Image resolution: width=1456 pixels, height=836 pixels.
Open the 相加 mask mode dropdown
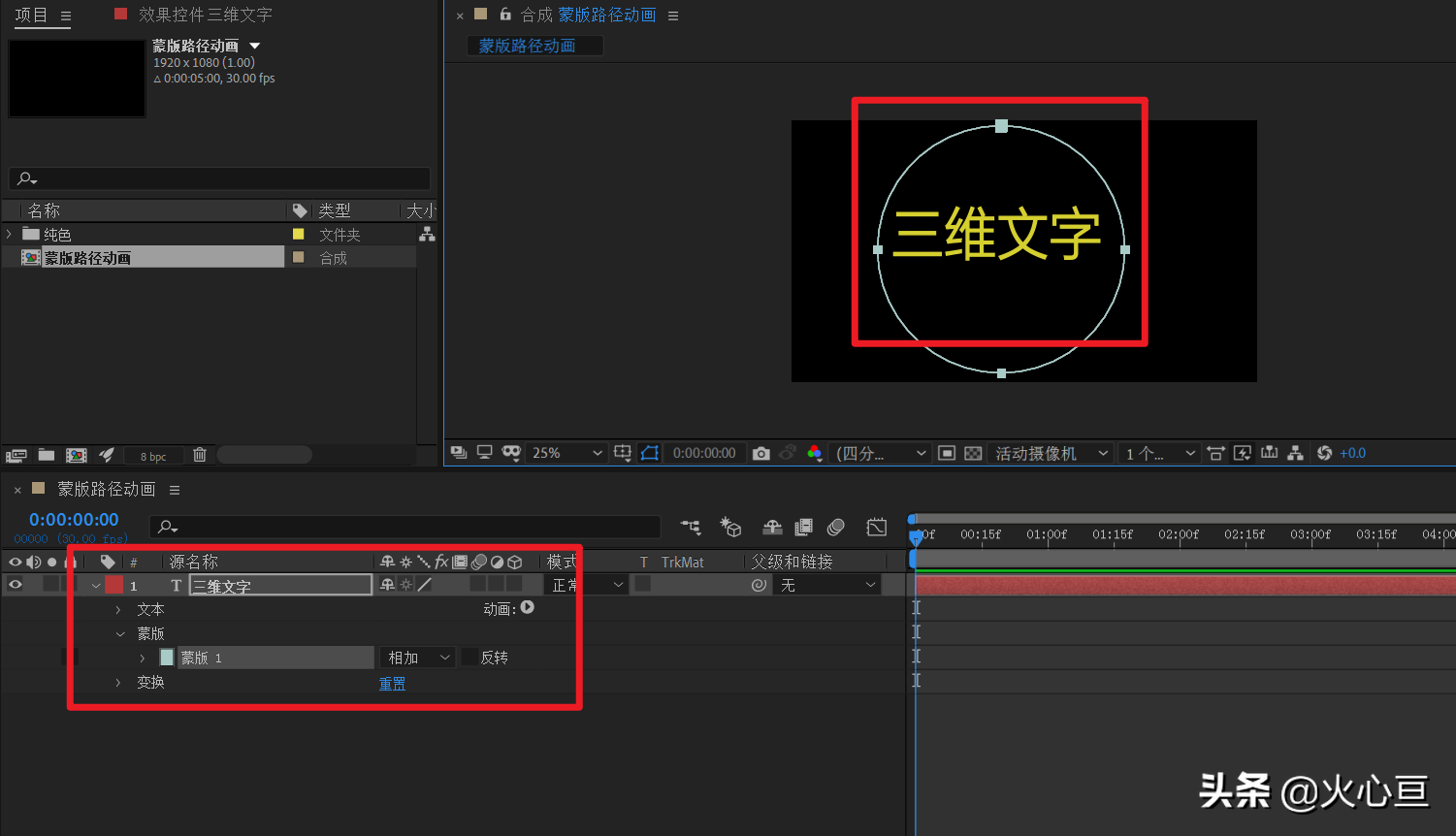point(417,658)
